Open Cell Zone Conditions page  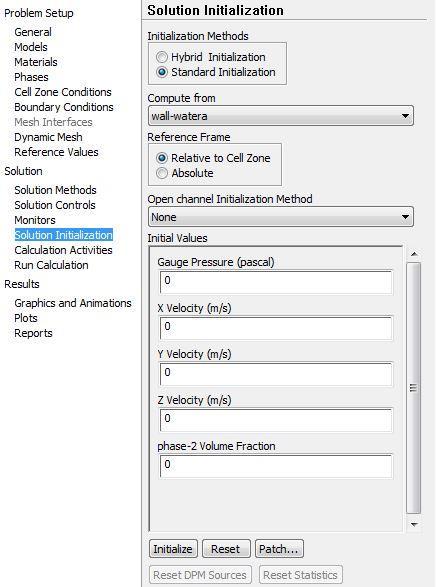(63, 92)
